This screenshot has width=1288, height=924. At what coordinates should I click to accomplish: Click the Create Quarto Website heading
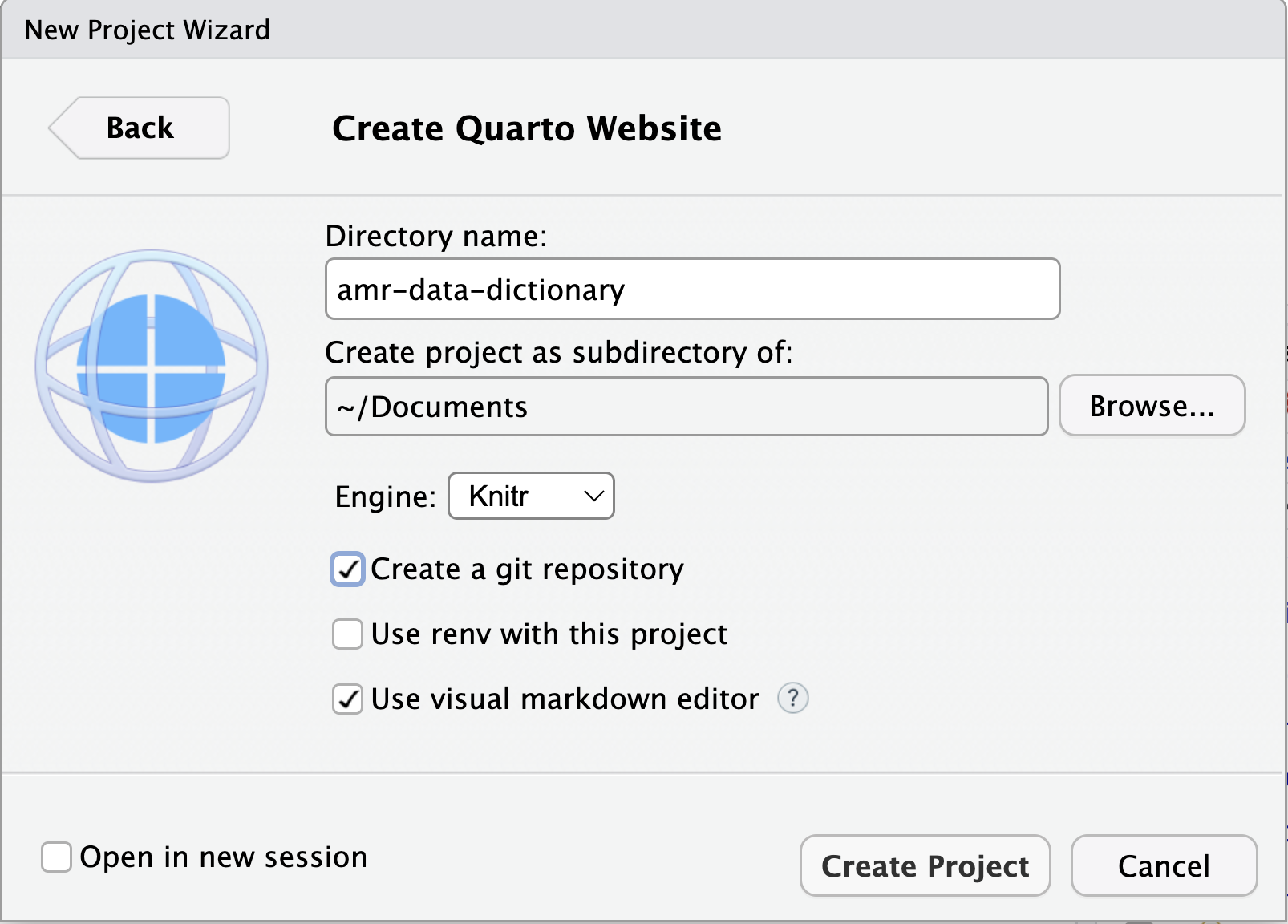tap(527, 128)
